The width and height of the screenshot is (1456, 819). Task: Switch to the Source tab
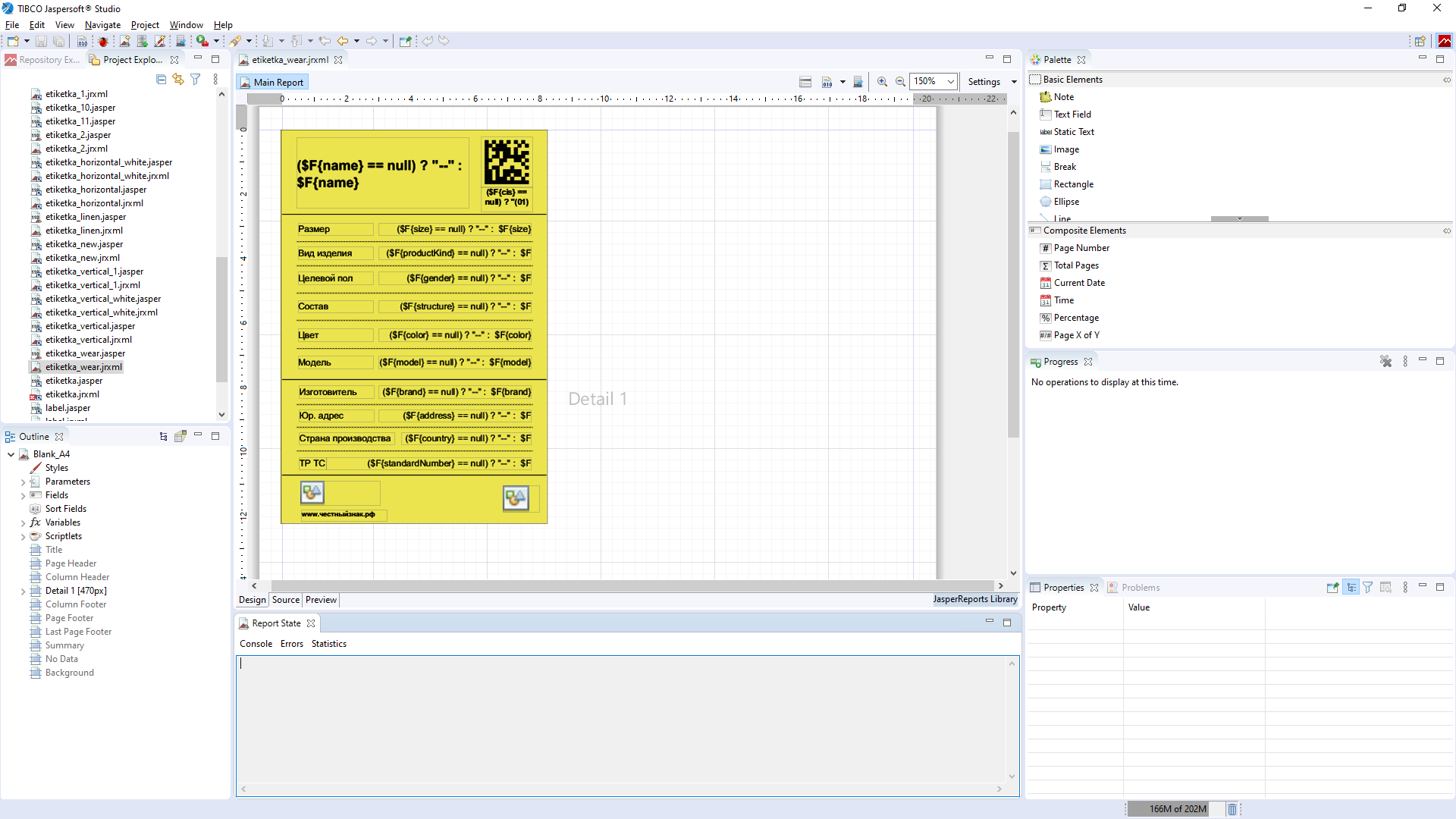click(286, 600)
